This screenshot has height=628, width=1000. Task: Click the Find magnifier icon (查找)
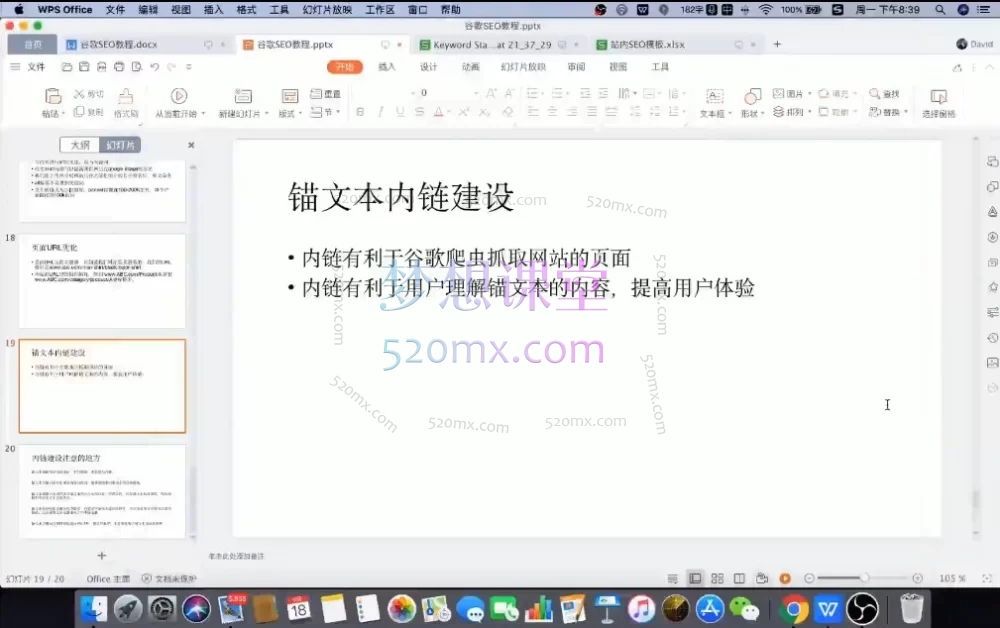tap(874, 94)
